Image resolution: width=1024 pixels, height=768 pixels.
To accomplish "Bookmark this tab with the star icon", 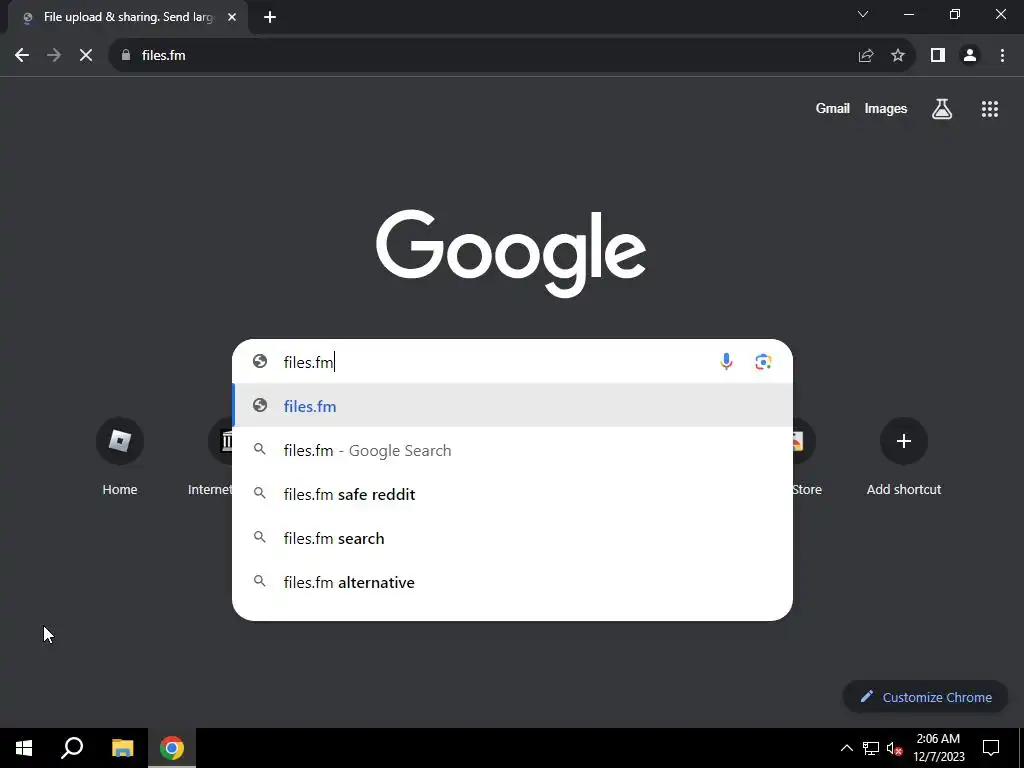I will point(898,56).
